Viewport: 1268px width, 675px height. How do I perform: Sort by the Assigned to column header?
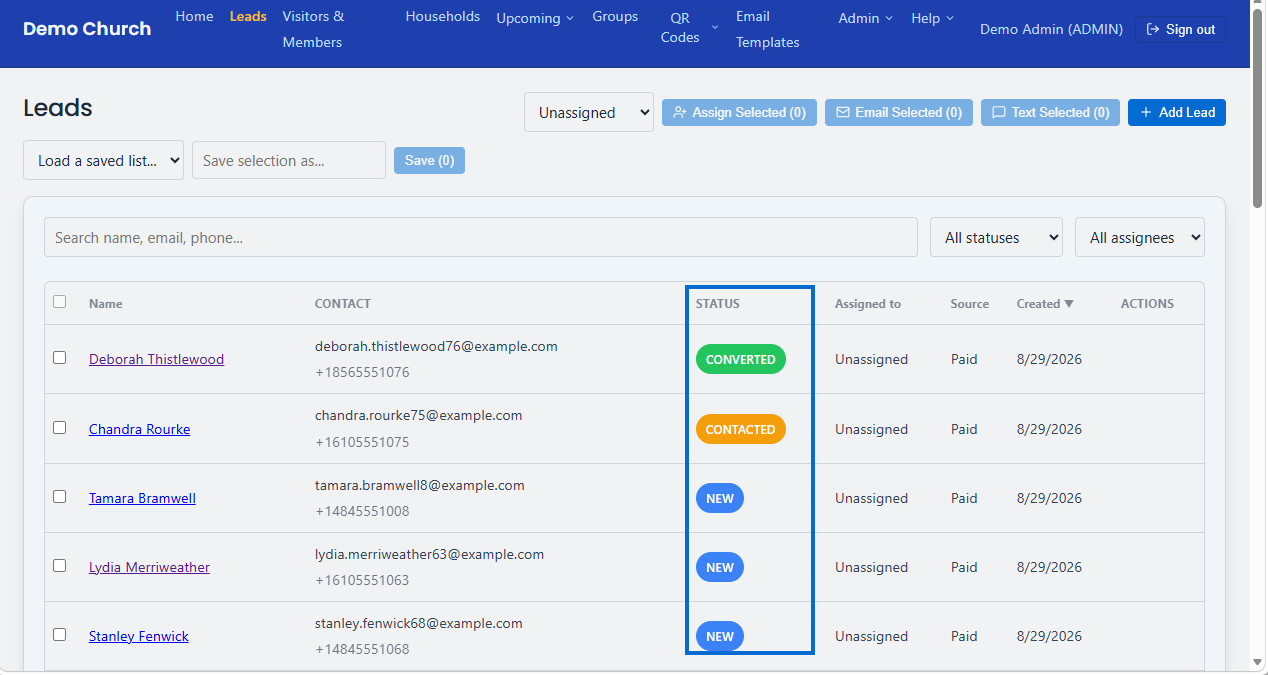868,304
